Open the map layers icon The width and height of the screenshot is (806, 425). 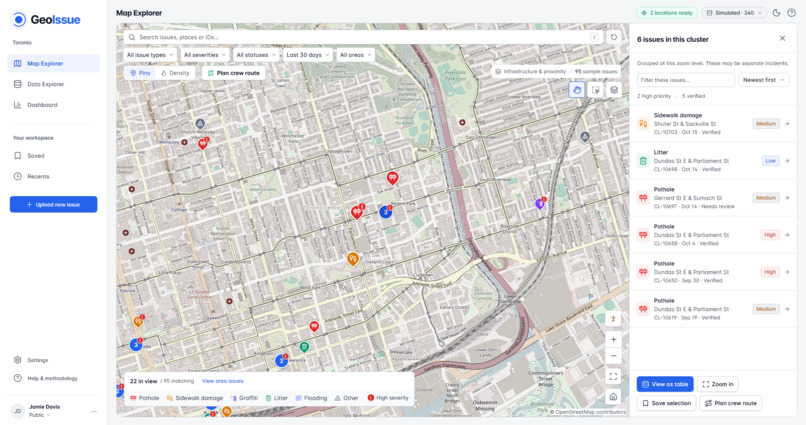click(614, 90)
